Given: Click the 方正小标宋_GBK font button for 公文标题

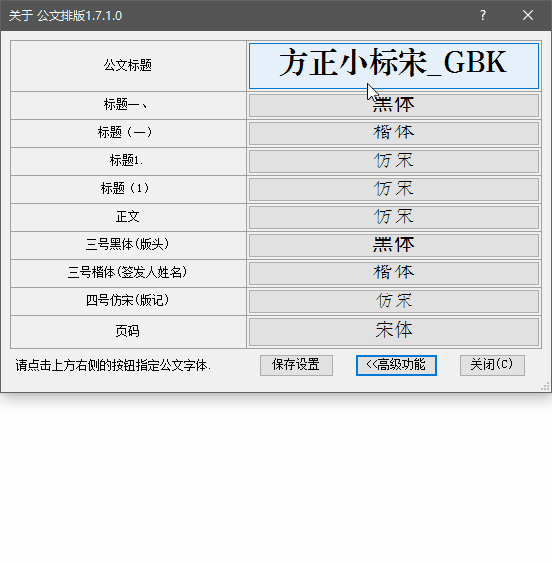Looking at the screenshot, I should [x=394, y=66].
